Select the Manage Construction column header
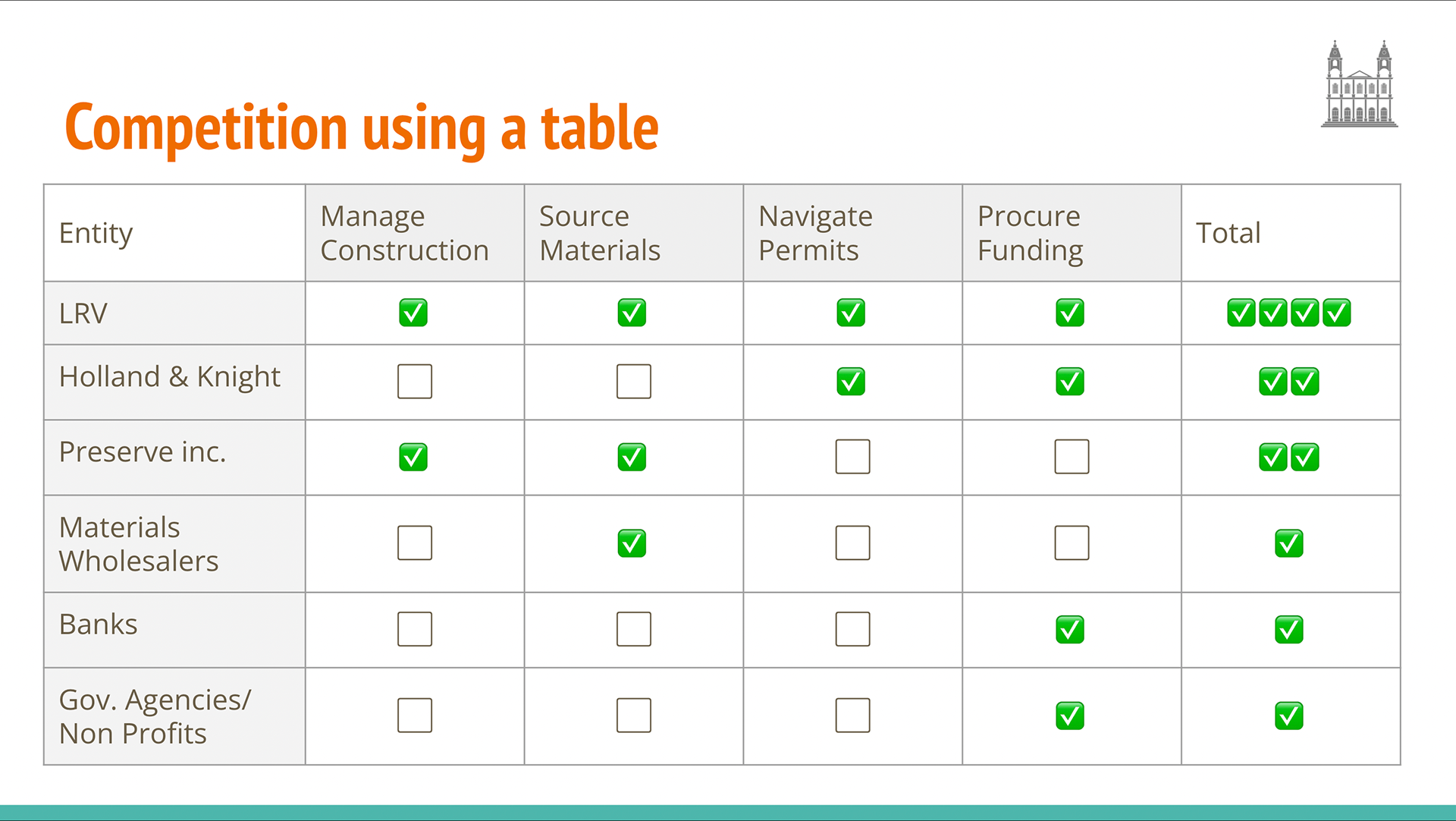 pyautogui.click(x=415, y=233)
